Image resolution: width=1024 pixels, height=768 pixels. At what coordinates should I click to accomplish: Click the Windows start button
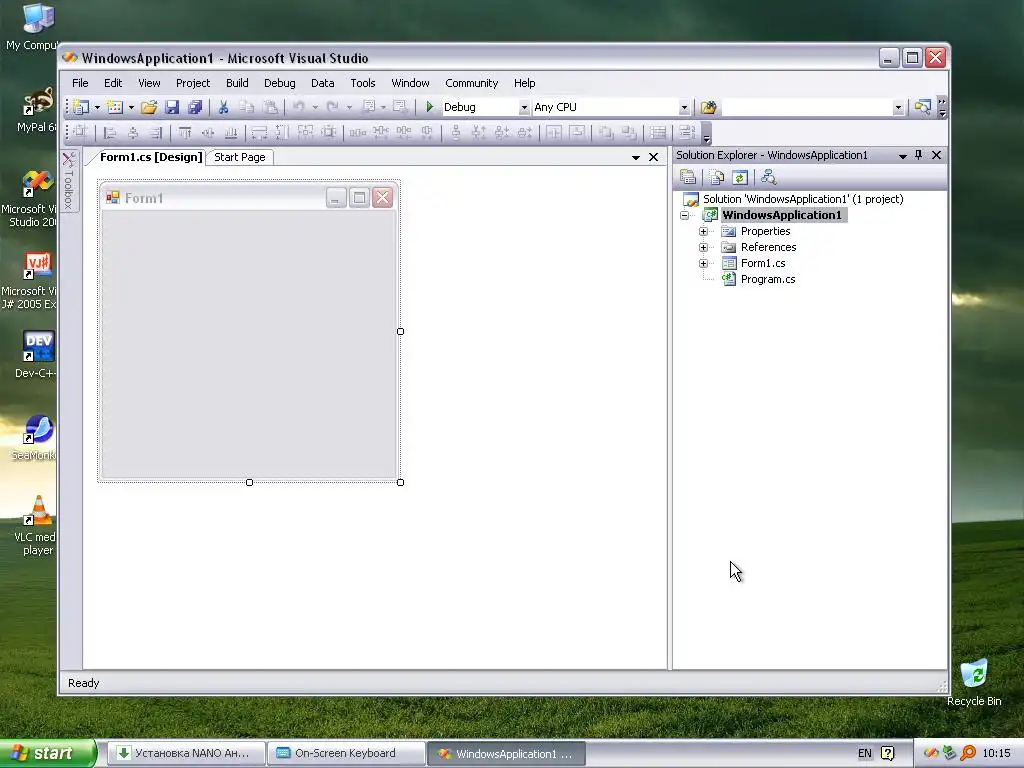click(x=48, y=753)
